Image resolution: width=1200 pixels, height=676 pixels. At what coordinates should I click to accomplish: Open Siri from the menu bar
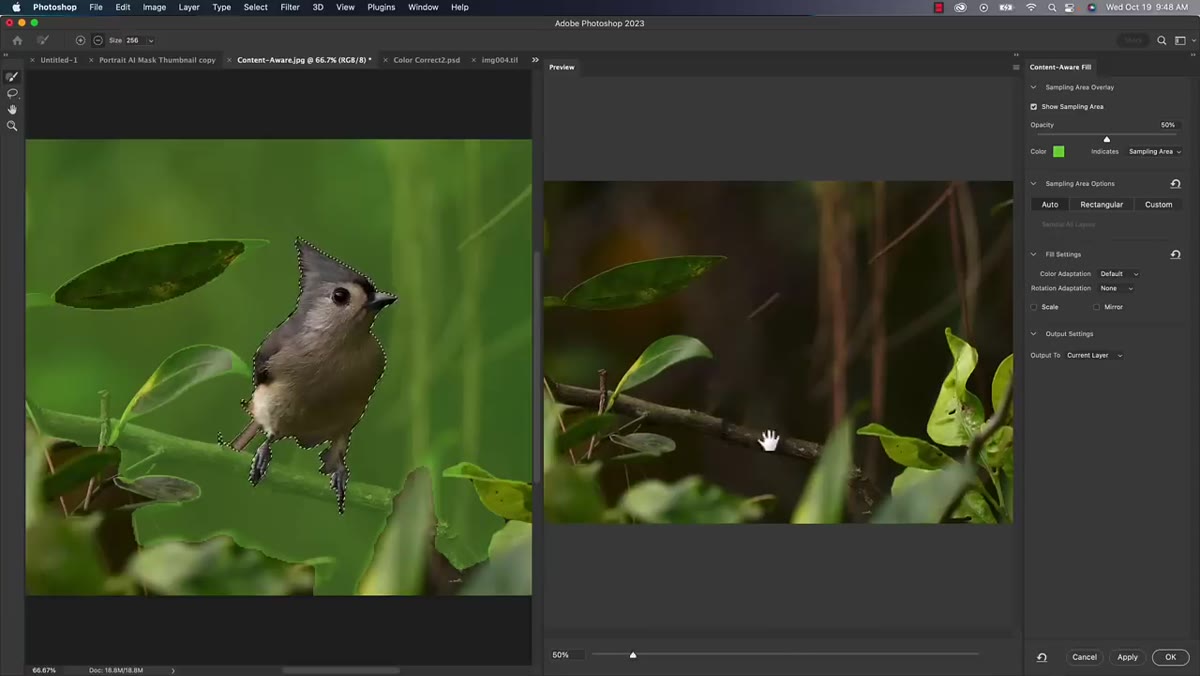[1092, 7]
